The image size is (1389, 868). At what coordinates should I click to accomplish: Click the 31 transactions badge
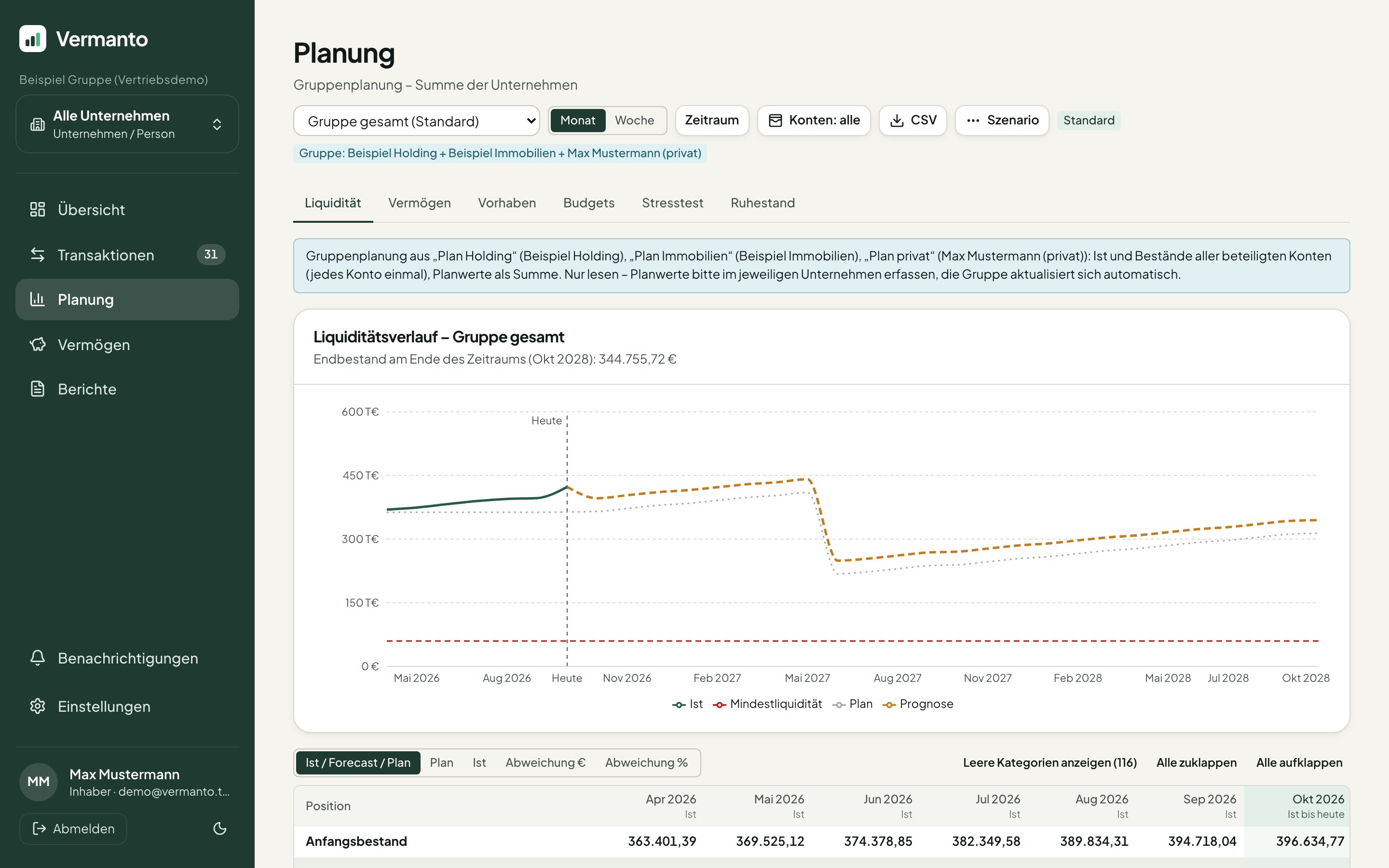click(211, 254)
